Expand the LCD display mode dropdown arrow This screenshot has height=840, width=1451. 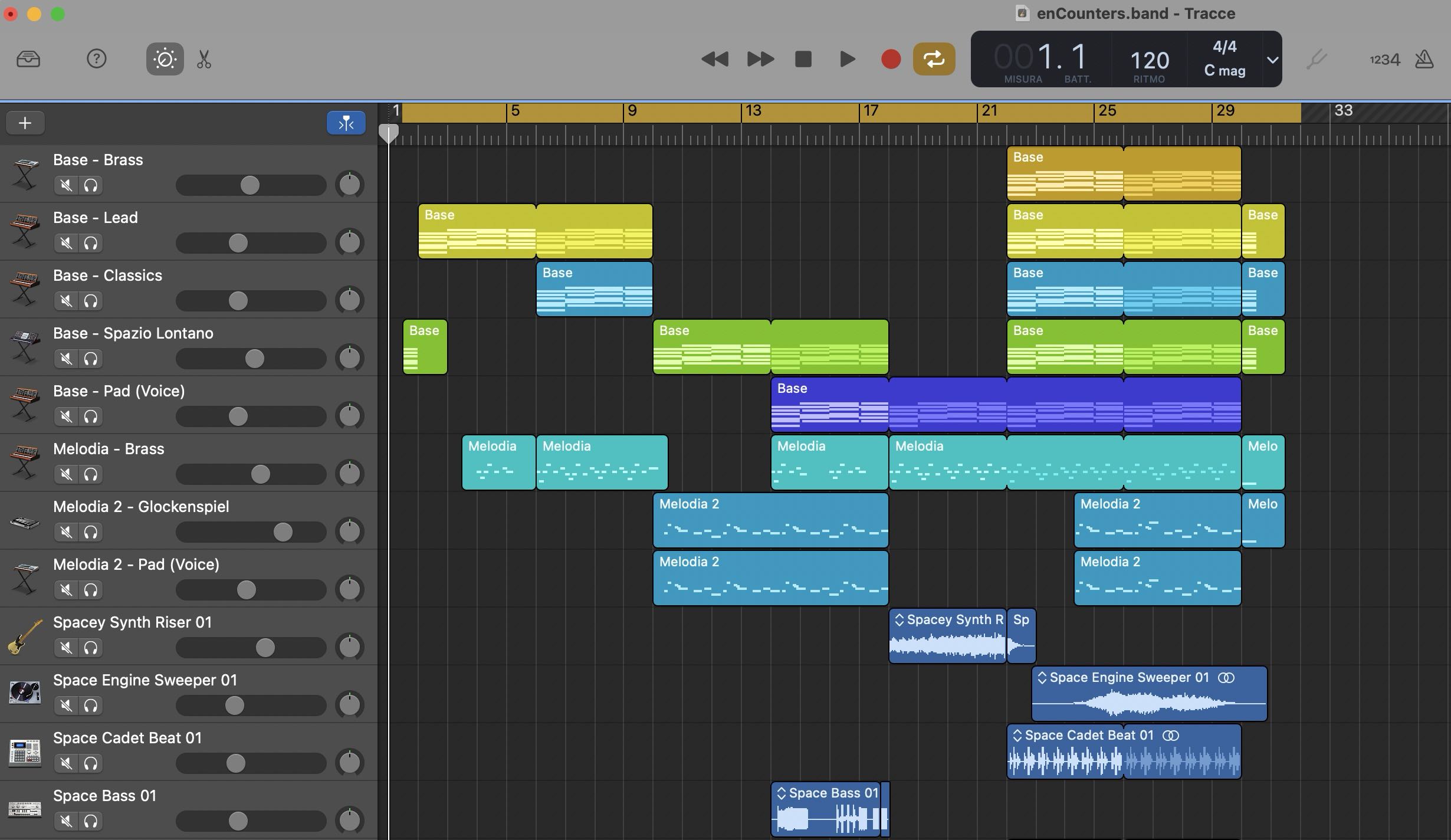coord(1273,60)
